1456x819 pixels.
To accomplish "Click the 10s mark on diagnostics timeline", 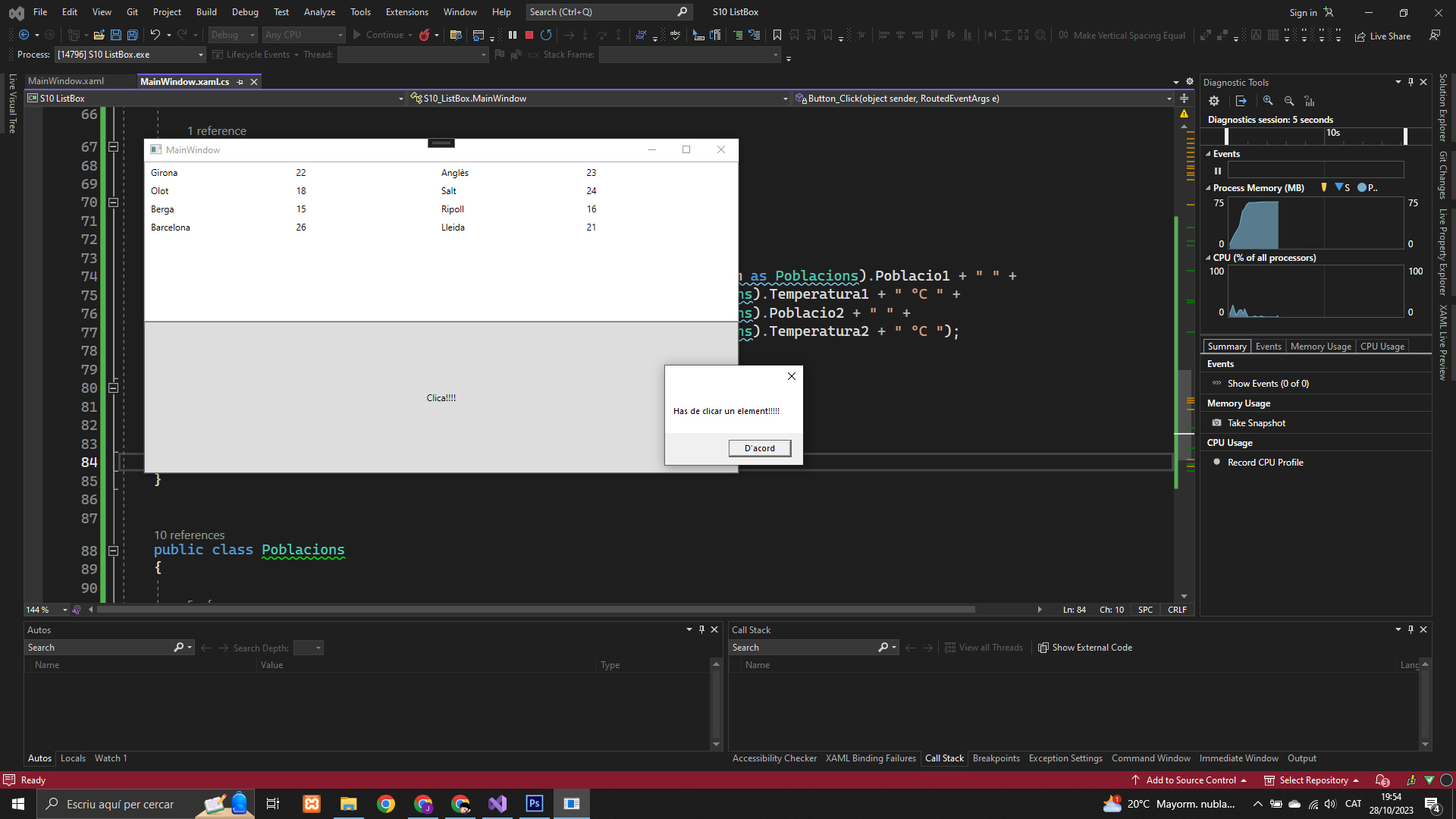I will [1332, 133].
